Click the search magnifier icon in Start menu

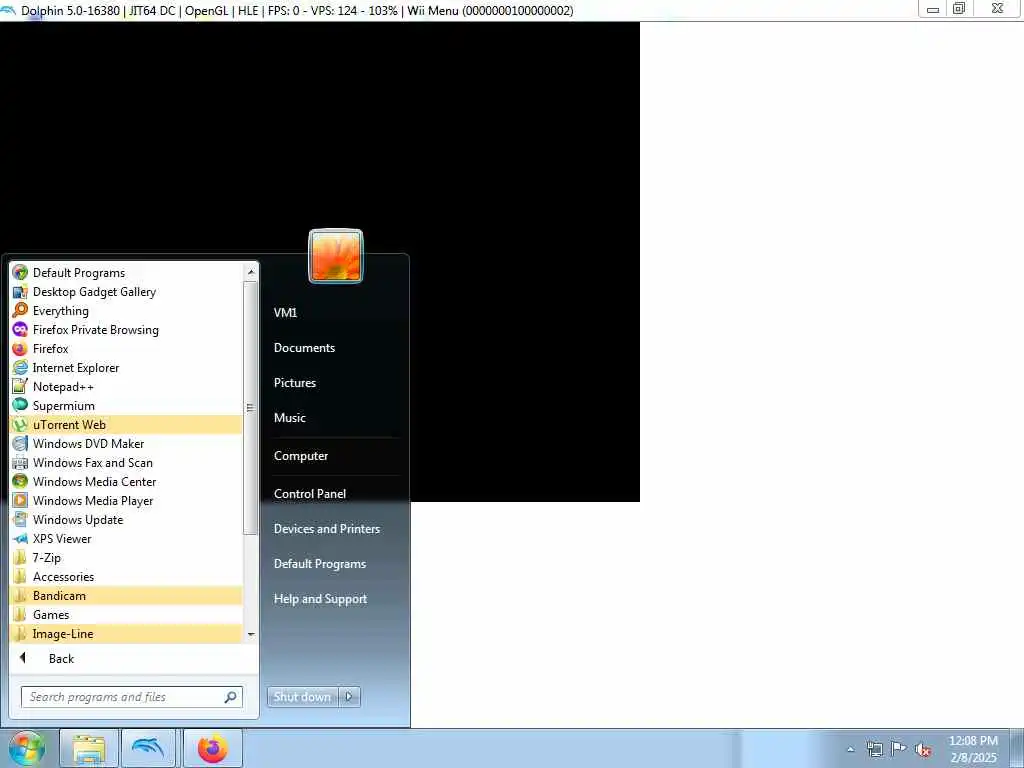pyautogui.click(x=231, y=697)
